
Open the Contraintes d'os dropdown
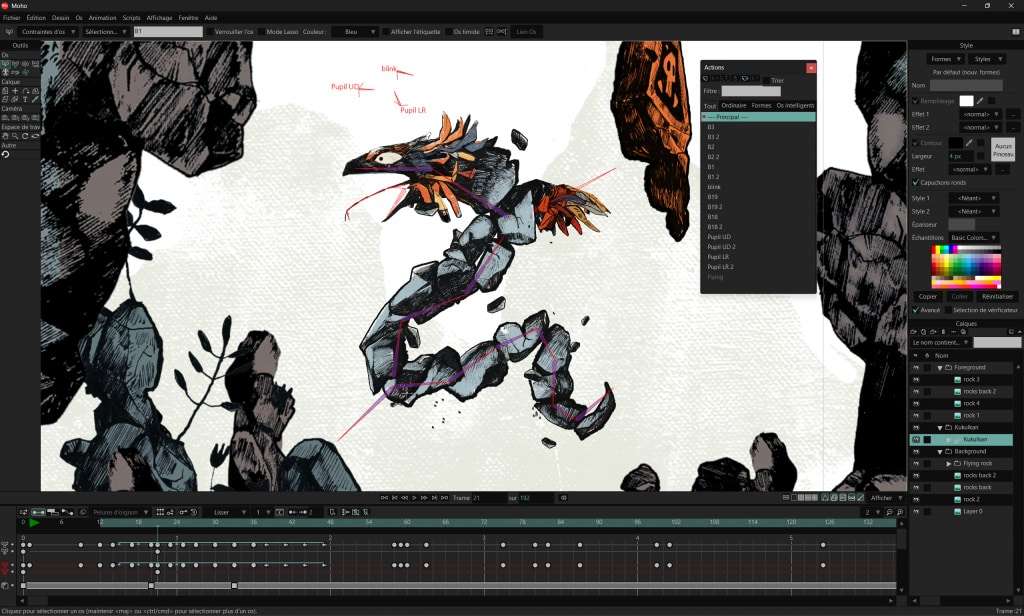pyautogui.click(x=48, y=32)
